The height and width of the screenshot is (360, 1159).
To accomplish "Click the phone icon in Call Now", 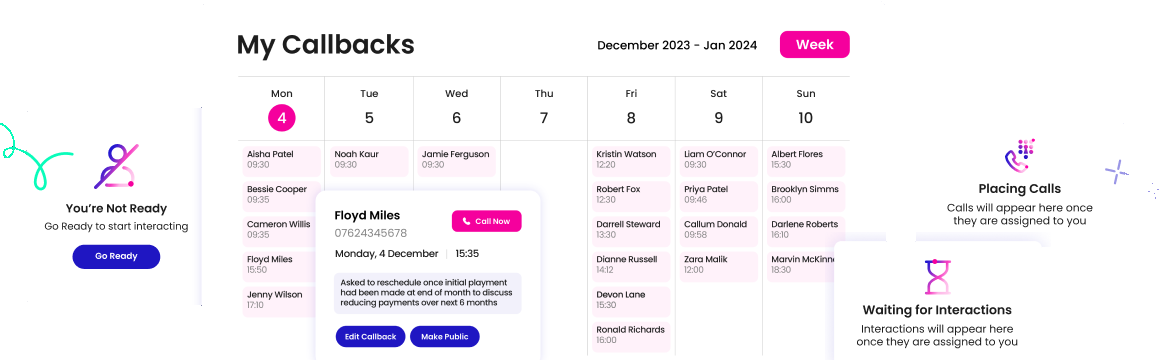I will [466, 221].
